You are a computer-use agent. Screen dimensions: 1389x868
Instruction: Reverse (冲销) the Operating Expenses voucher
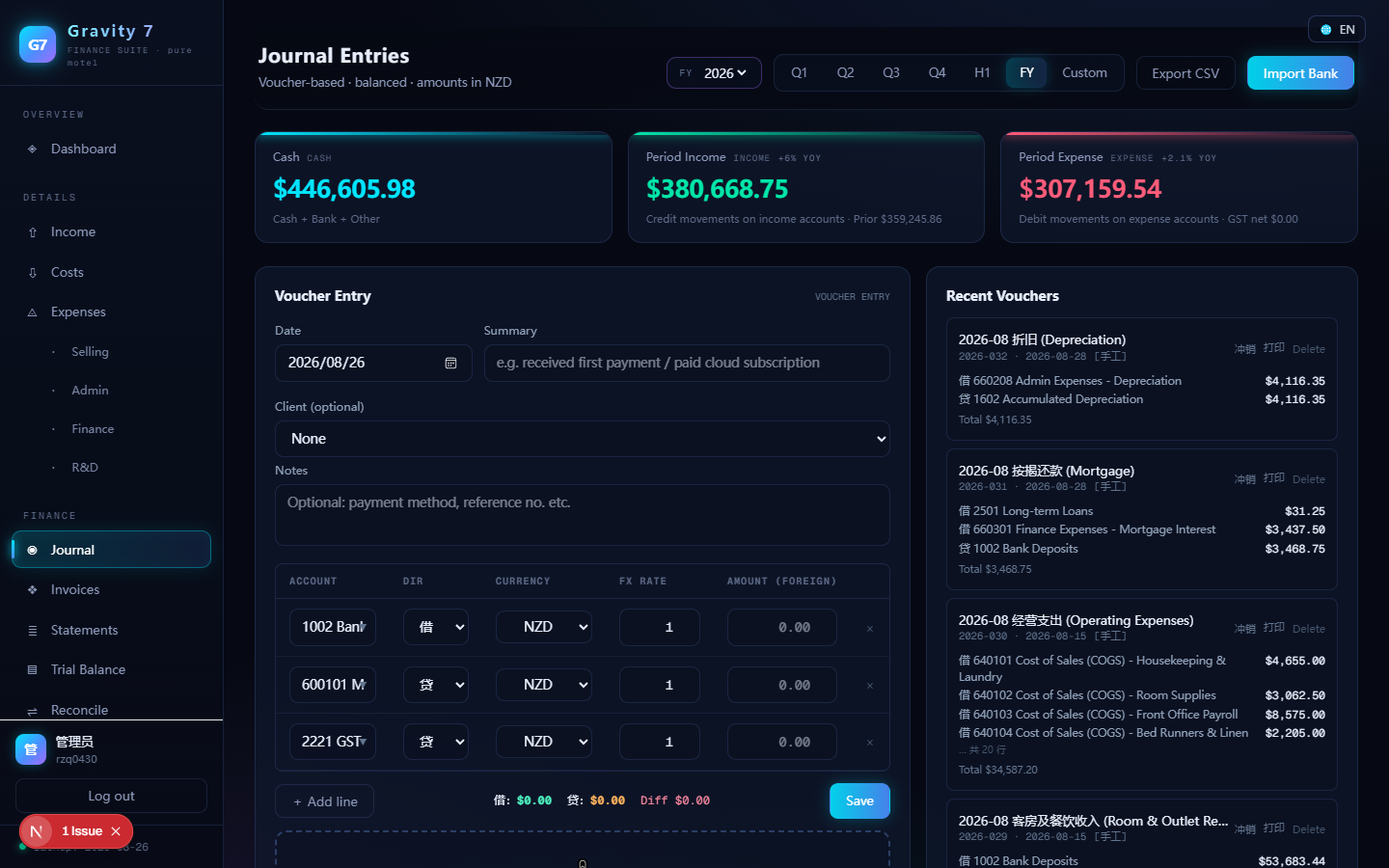pos(1245,629)
